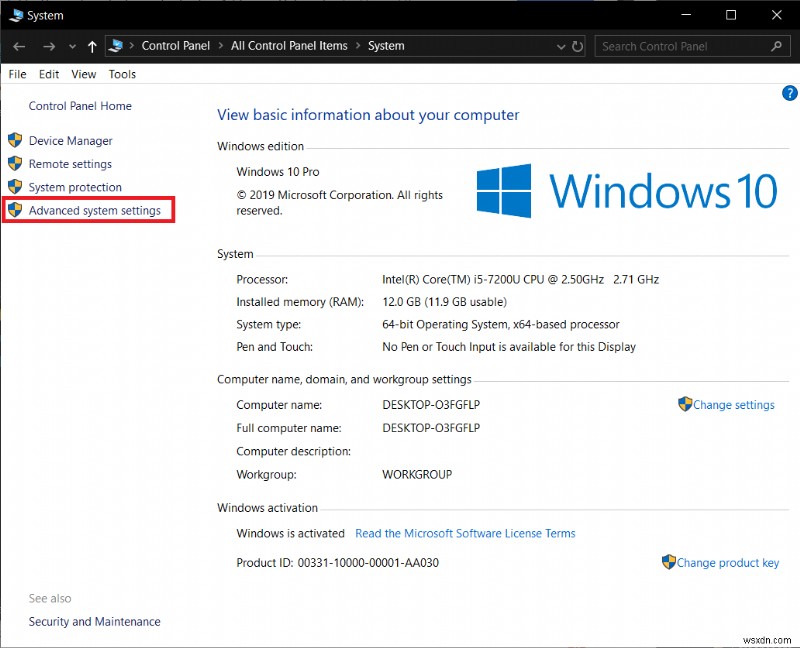Navigate up one level with the up arrow
800x648 pixels.
click(91, 46)
